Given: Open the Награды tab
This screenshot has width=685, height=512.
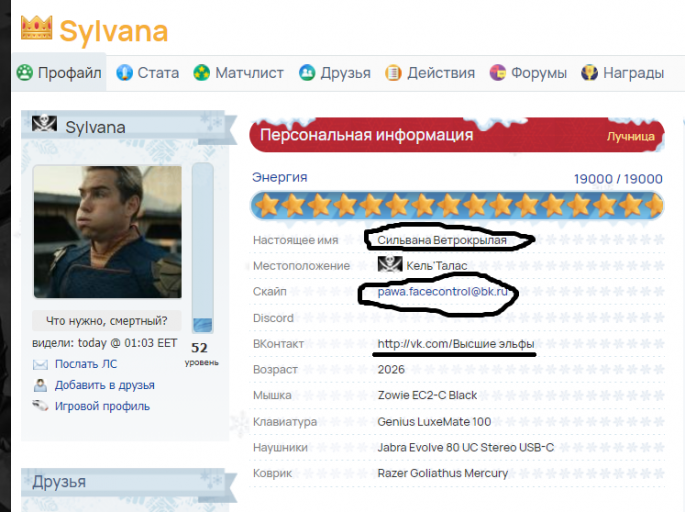Looking at the screenshot, I should click(x=623, y=73).
